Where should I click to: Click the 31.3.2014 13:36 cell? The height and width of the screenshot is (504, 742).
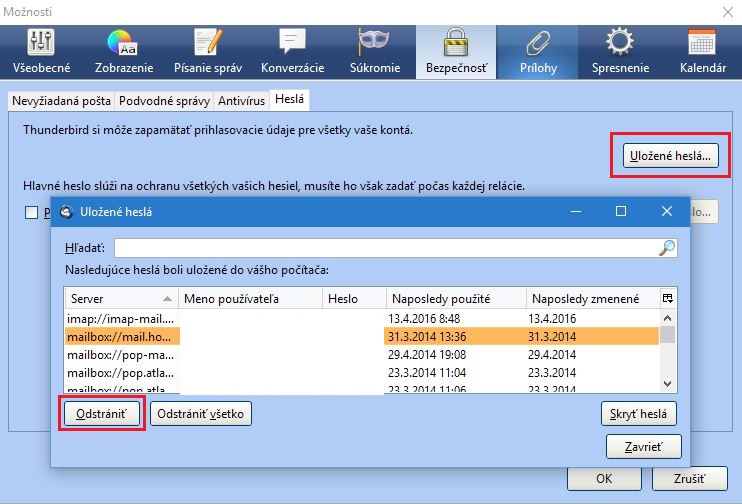(x=427, y=336)
